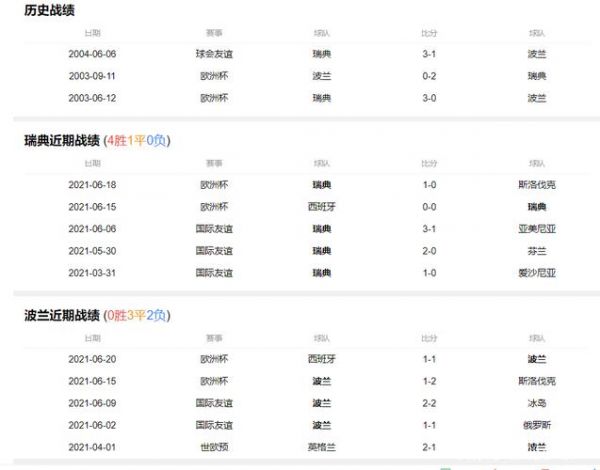The image size is (600, 470).
Task: Click the 3-1 score in the 2004-06-06 row
Action: 429,54
